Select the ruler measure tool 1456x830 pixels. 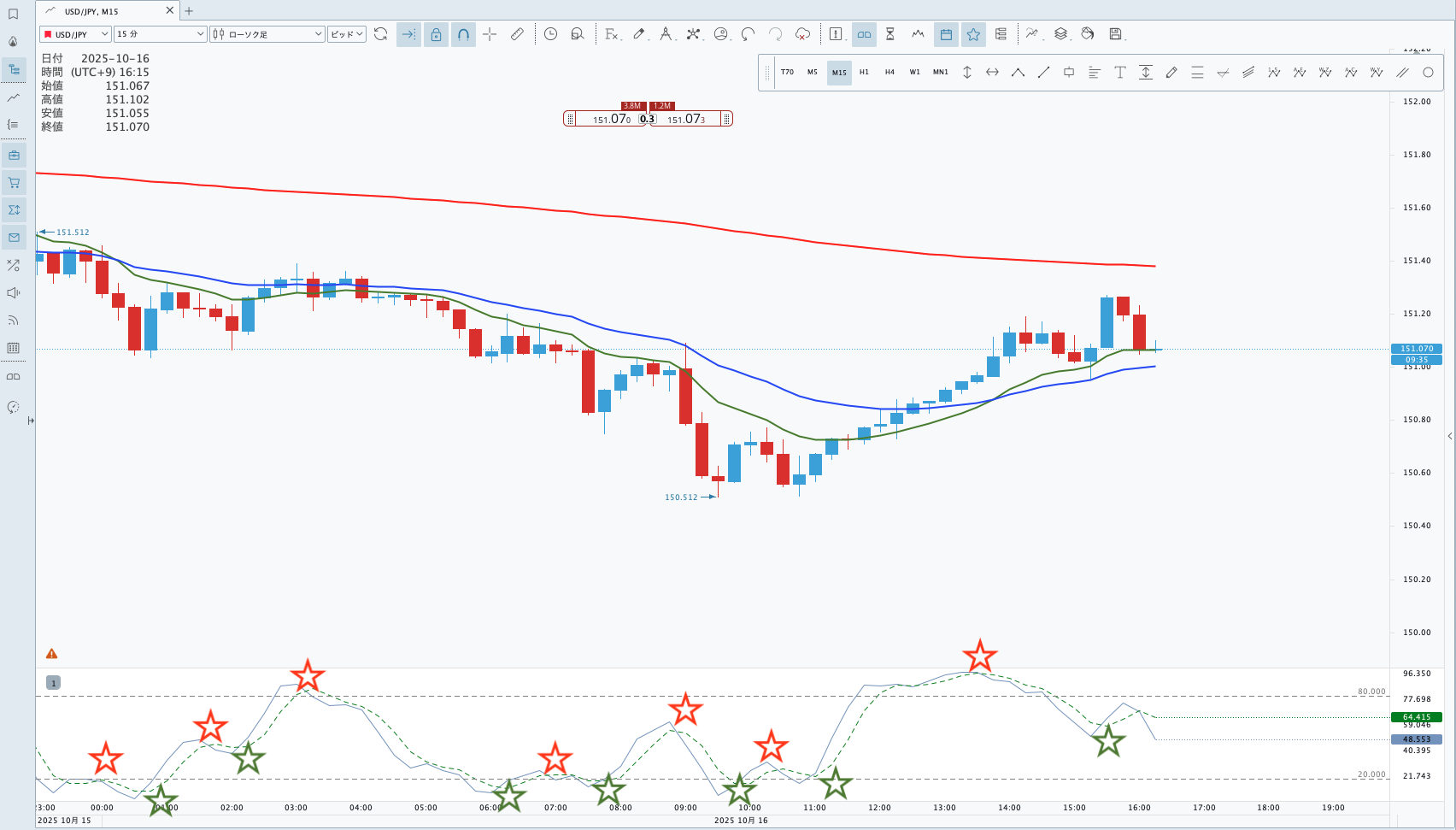tap(517, 34)
